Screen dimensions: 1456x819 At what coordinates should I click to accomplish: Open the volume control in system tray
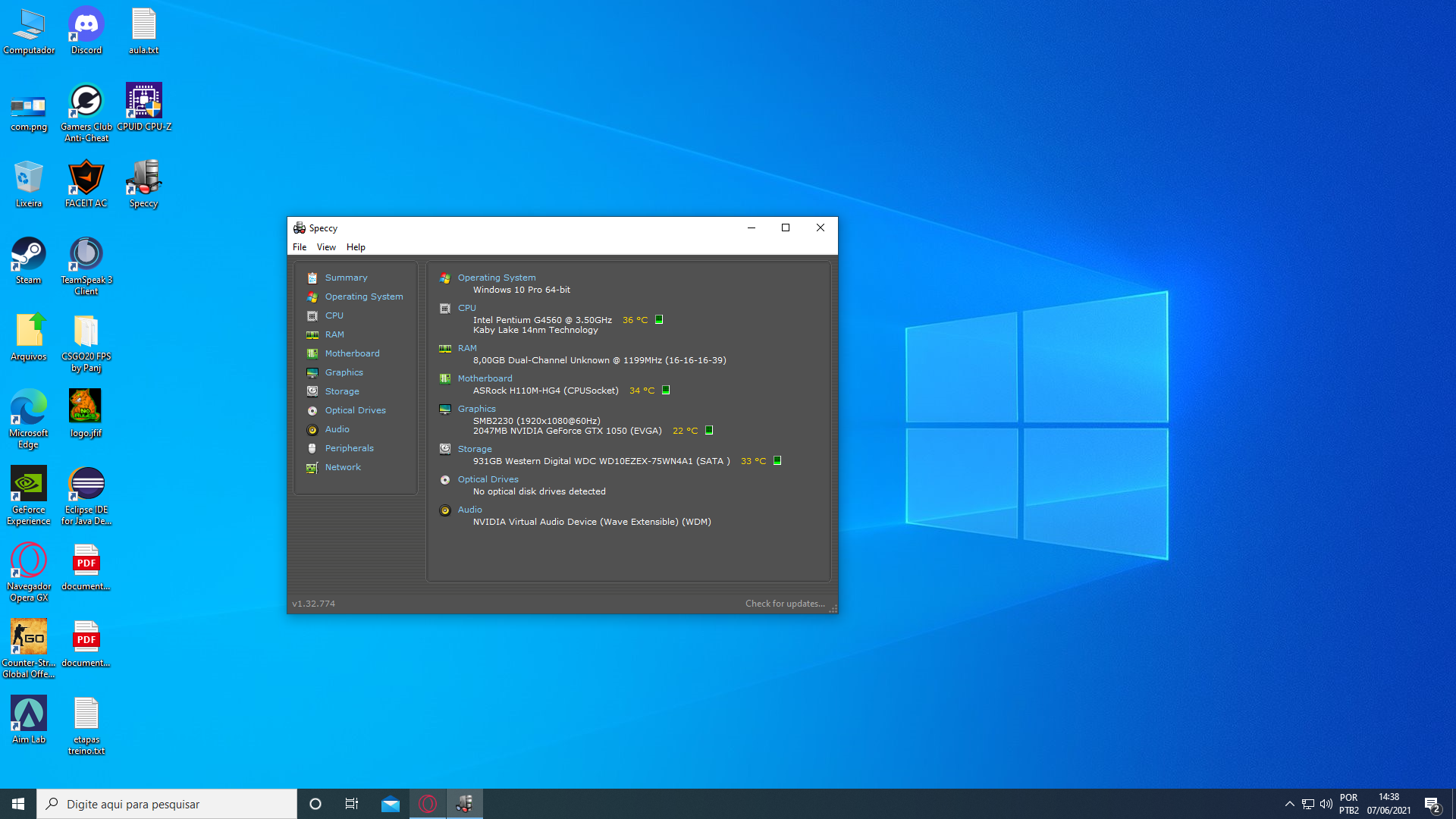coord(1326,804)
